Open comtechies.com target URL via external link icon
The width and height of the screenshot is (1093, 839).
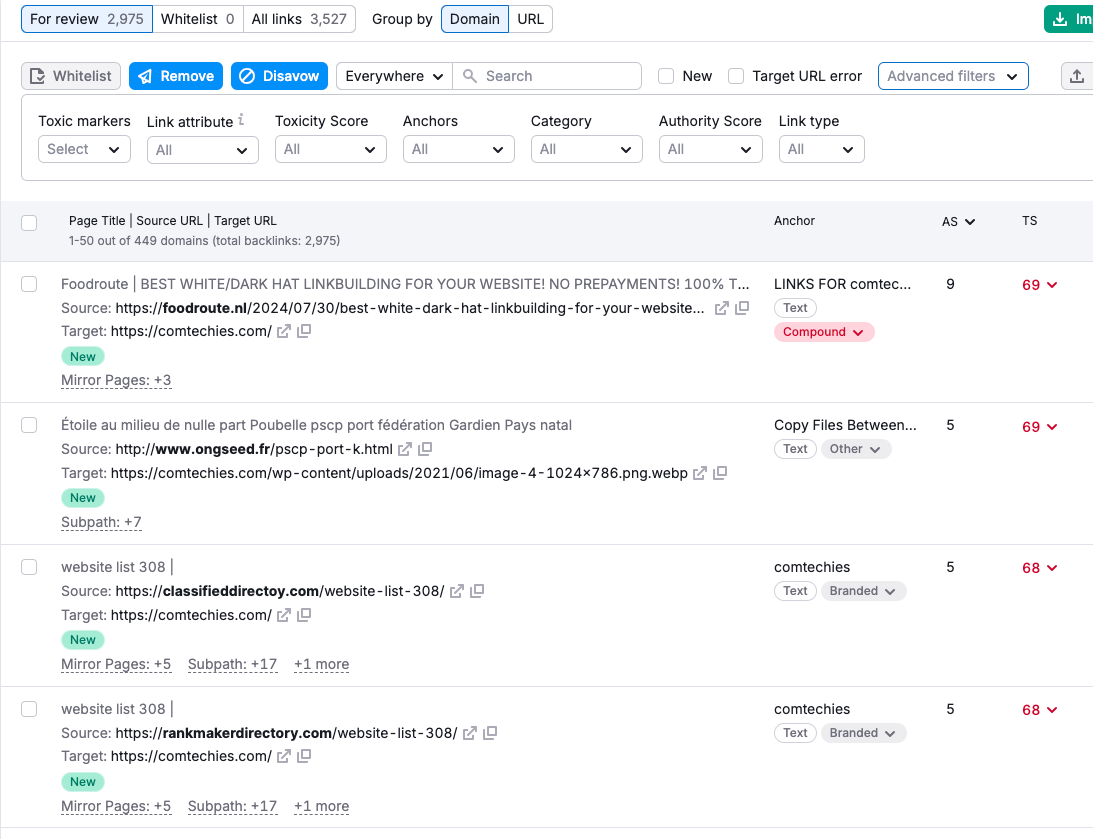(284, 331)
